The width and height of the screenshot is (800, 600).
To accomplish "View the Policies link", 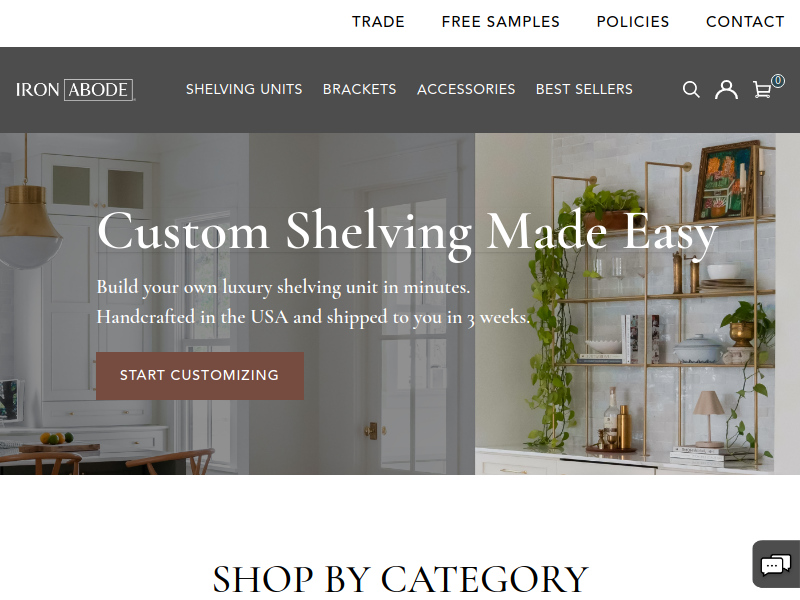I will point(633,22).
